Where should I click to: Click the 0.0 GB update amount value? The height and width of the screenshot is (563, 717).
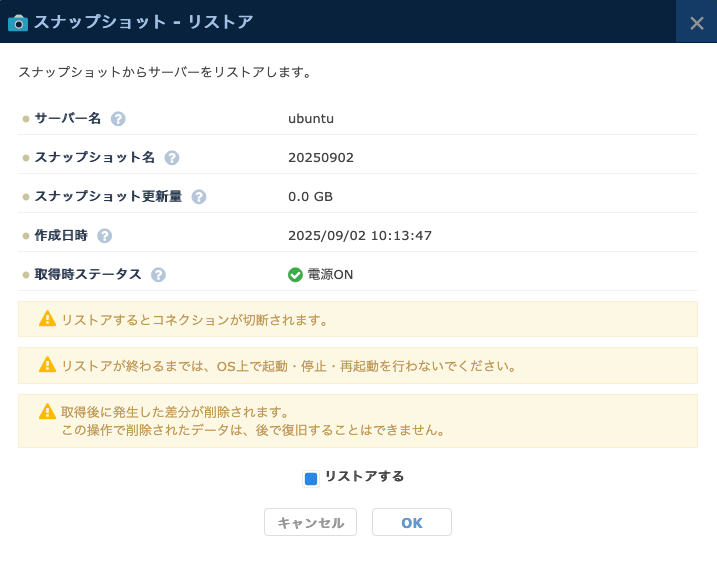point(311,196)
